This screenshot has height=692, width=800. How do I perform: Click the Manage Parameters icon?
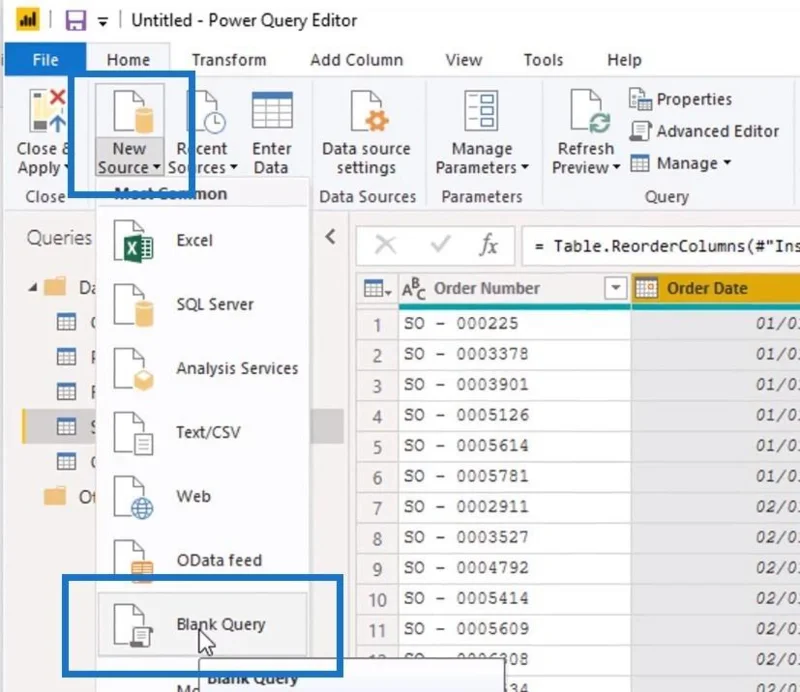(x=481, y=111)
